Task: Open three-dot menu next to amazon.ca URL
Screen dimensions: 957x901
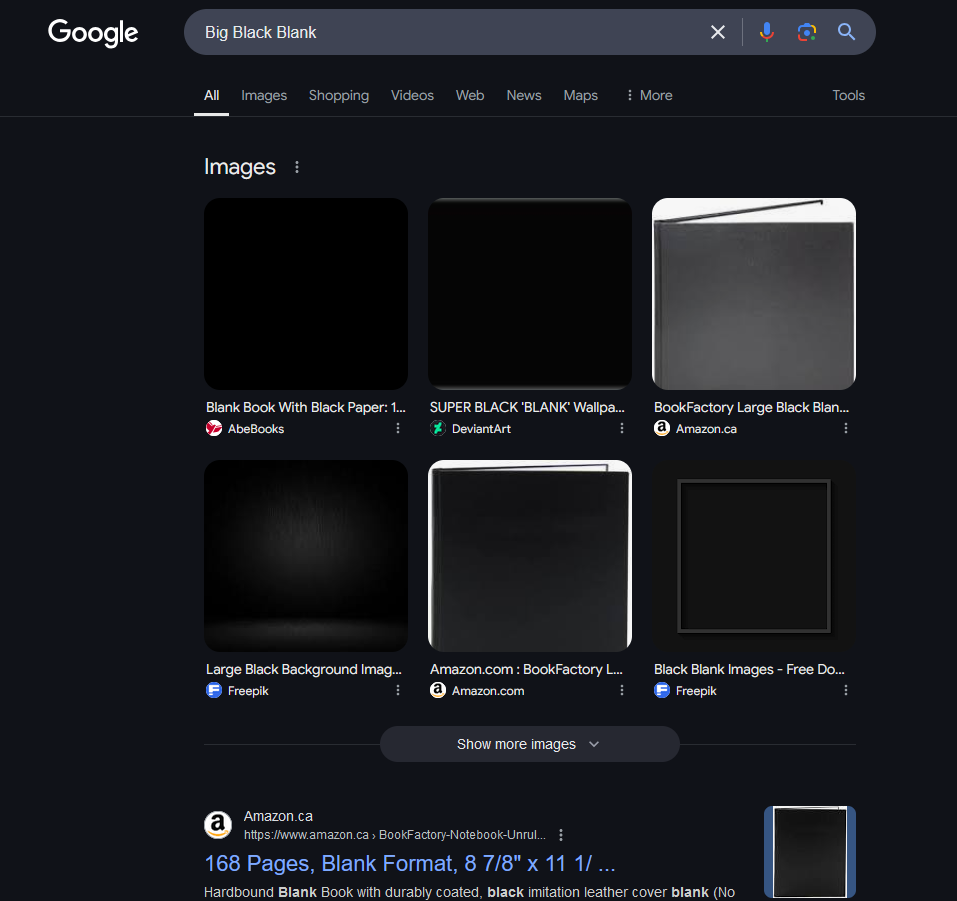Action: [561, 835]
